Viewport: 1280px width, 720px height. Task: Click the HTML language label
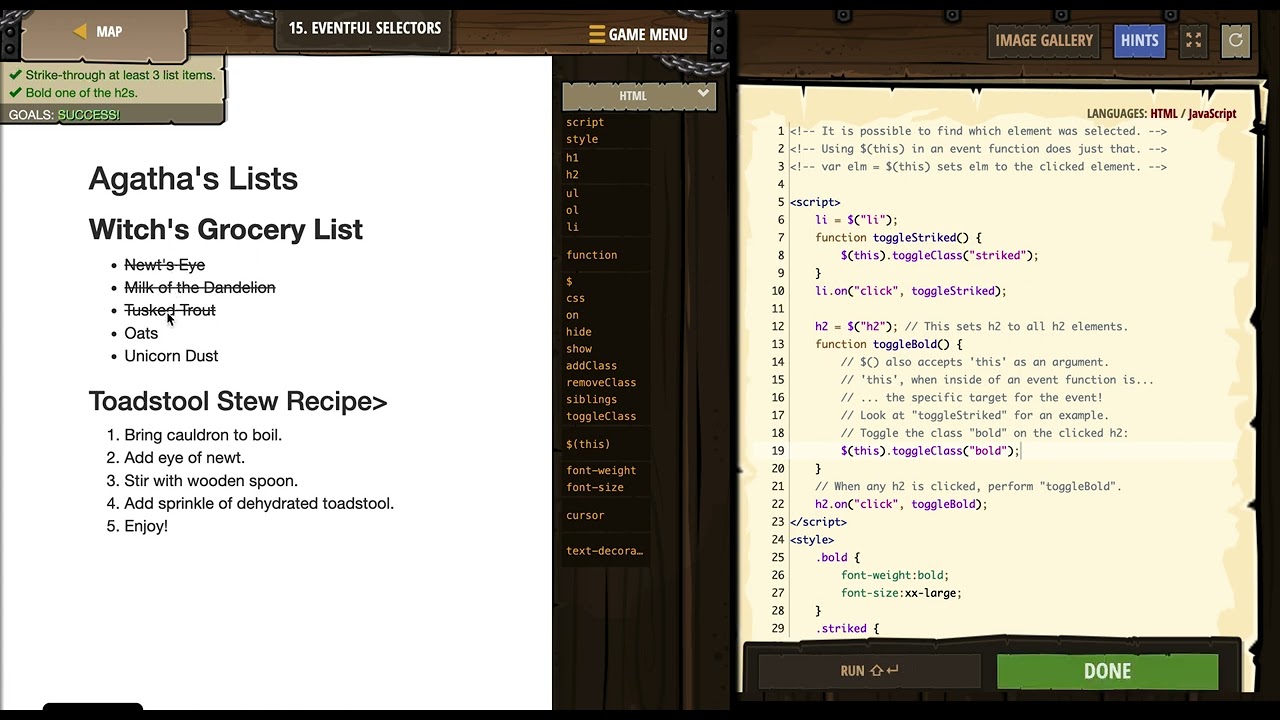[x=1163, y=114]
